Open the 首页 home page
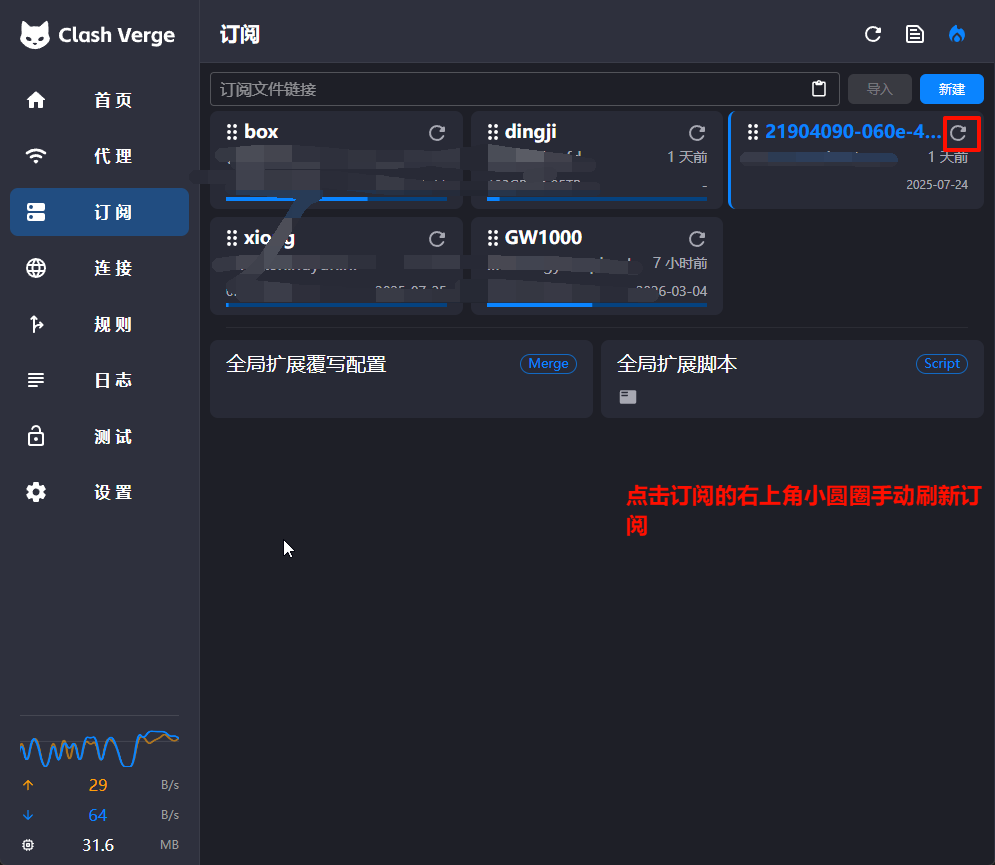 [100, 100]
